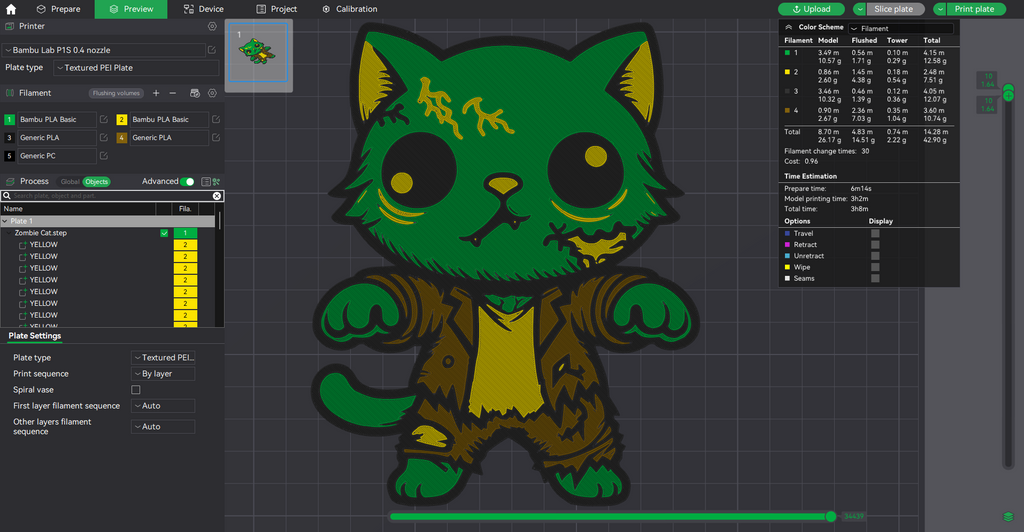This screenshot has height=532, width=1024.
Task: Toggle Seams display checkbox
Action: (875, 278)
